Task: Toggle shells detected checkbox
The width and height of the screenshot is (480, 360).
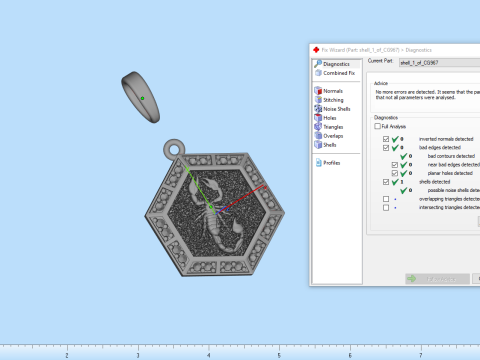Action: click(386, 182)
